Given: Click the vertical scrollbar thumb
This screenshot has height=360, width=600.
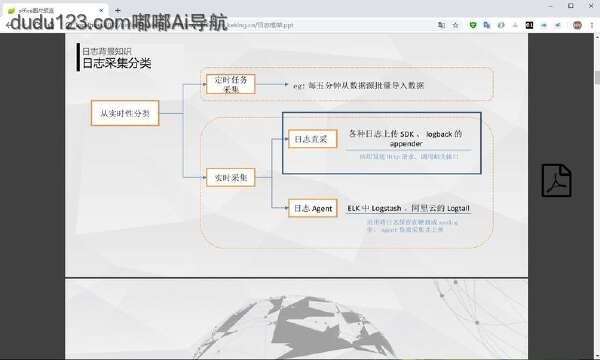Looking at the screenshot, I should [x=597, y=78].
